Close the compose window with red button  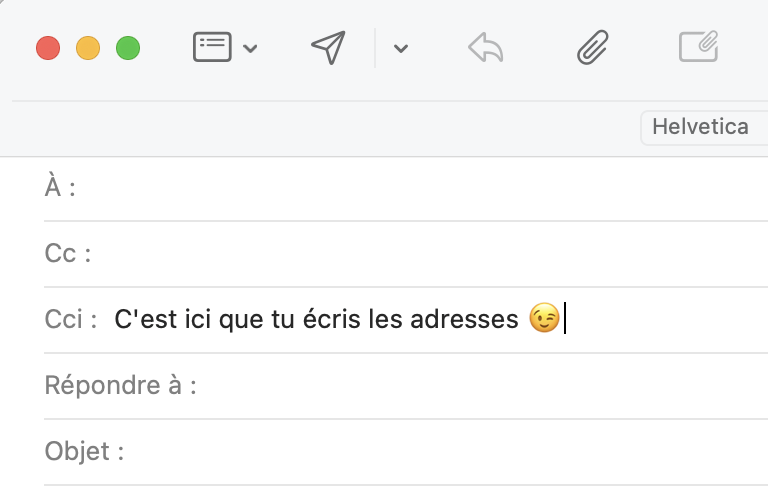click(48, 48)
